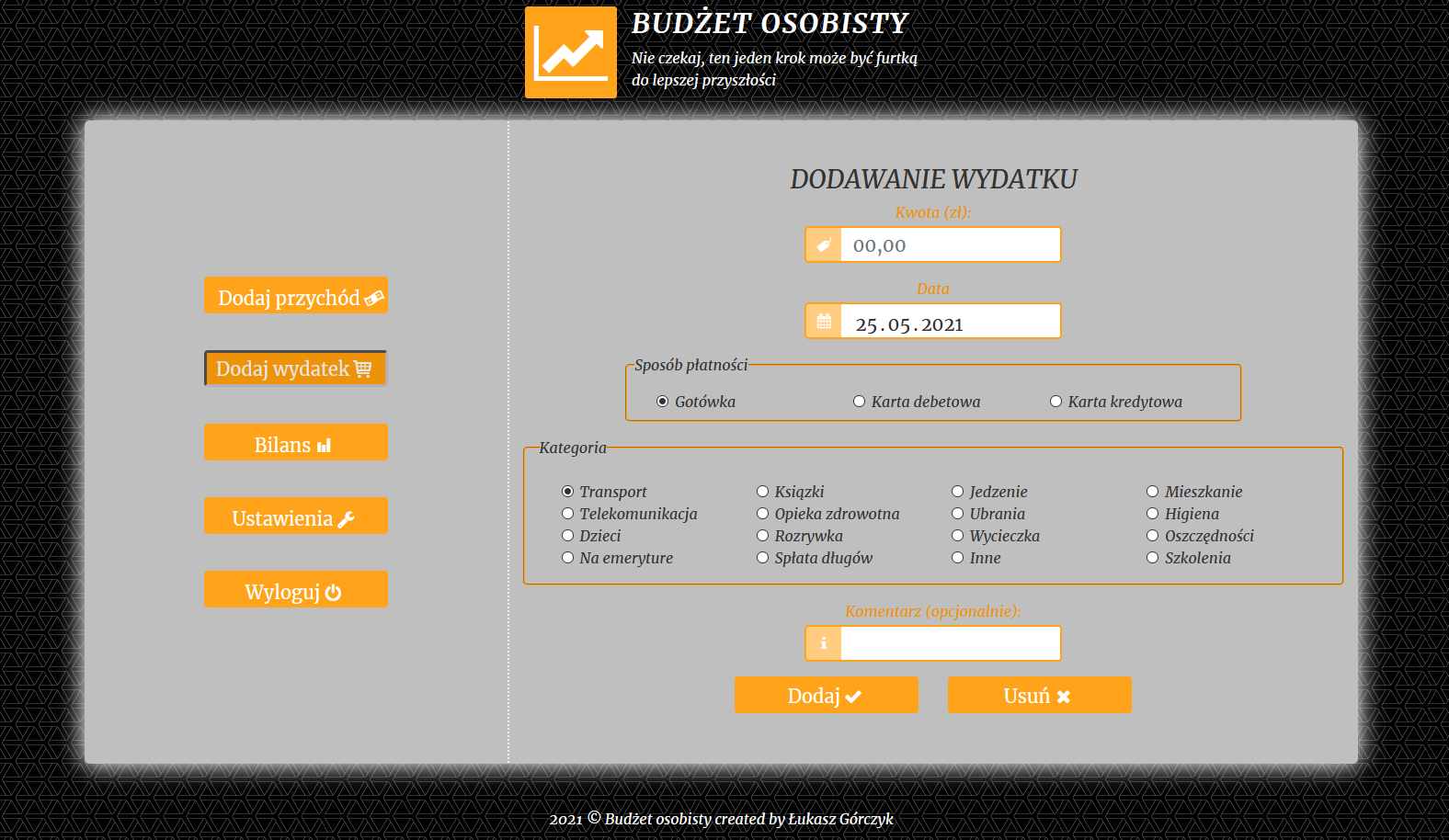Click the info icon beside comment field
The width and height of the screenshot is (1449, 840).
(824, 643)
